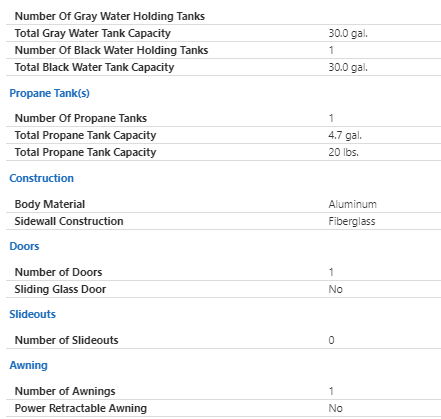
Task: Click the Number Of Gray Water Holding Tanks row
Action: point(223,16)
